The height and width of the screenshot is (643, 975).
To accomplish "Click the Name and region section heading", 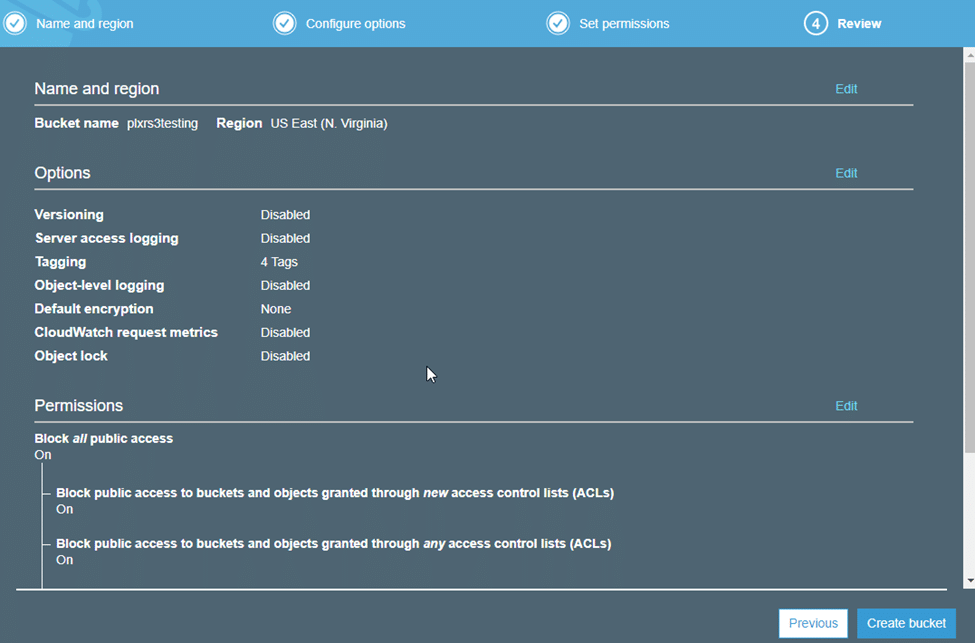I will click(97, 89).
